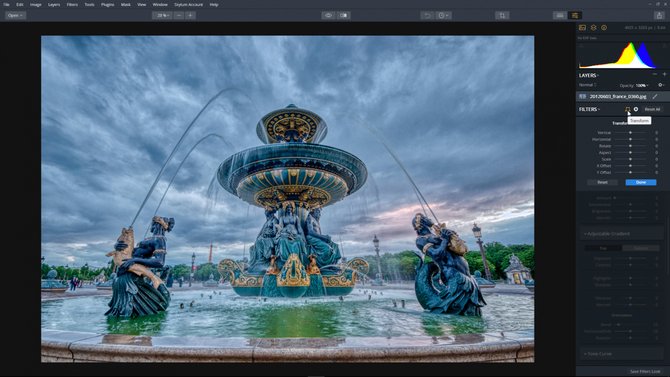670x377 pixels.
Task: Open the Mask menu
Action: 126,4
